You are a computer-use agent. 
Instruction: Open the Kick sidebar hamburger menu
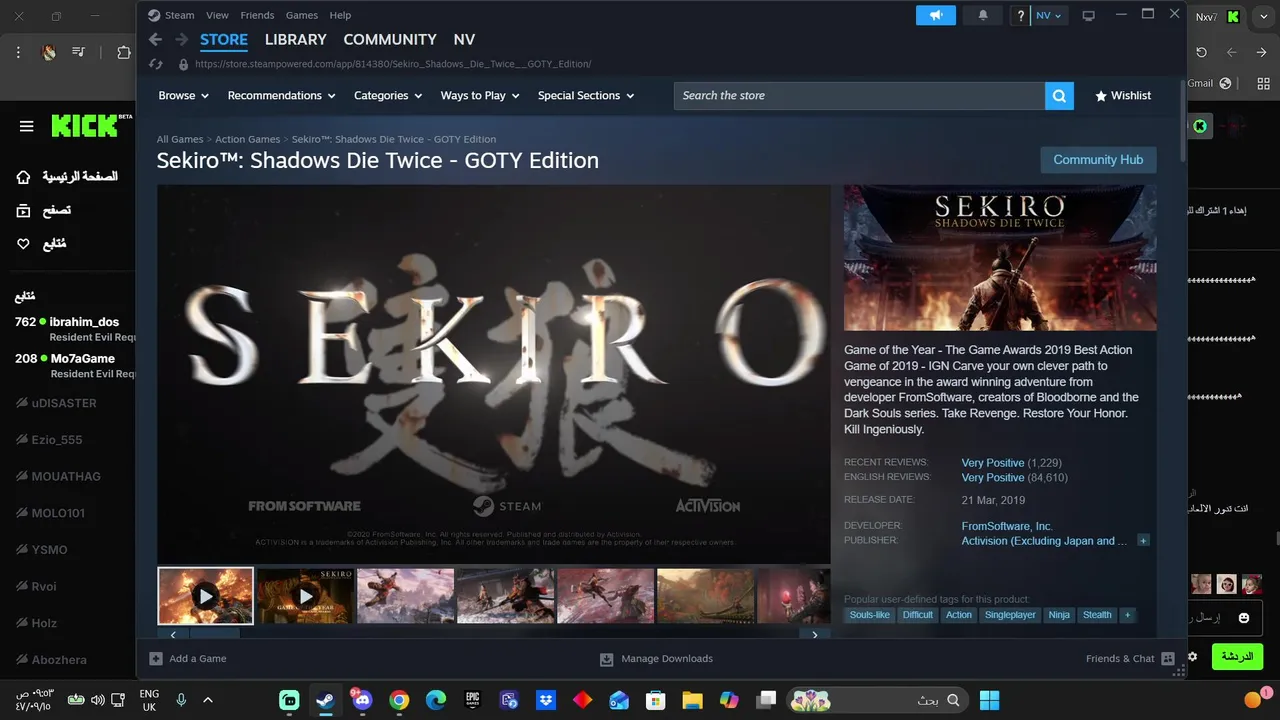(x=27, y=126)
